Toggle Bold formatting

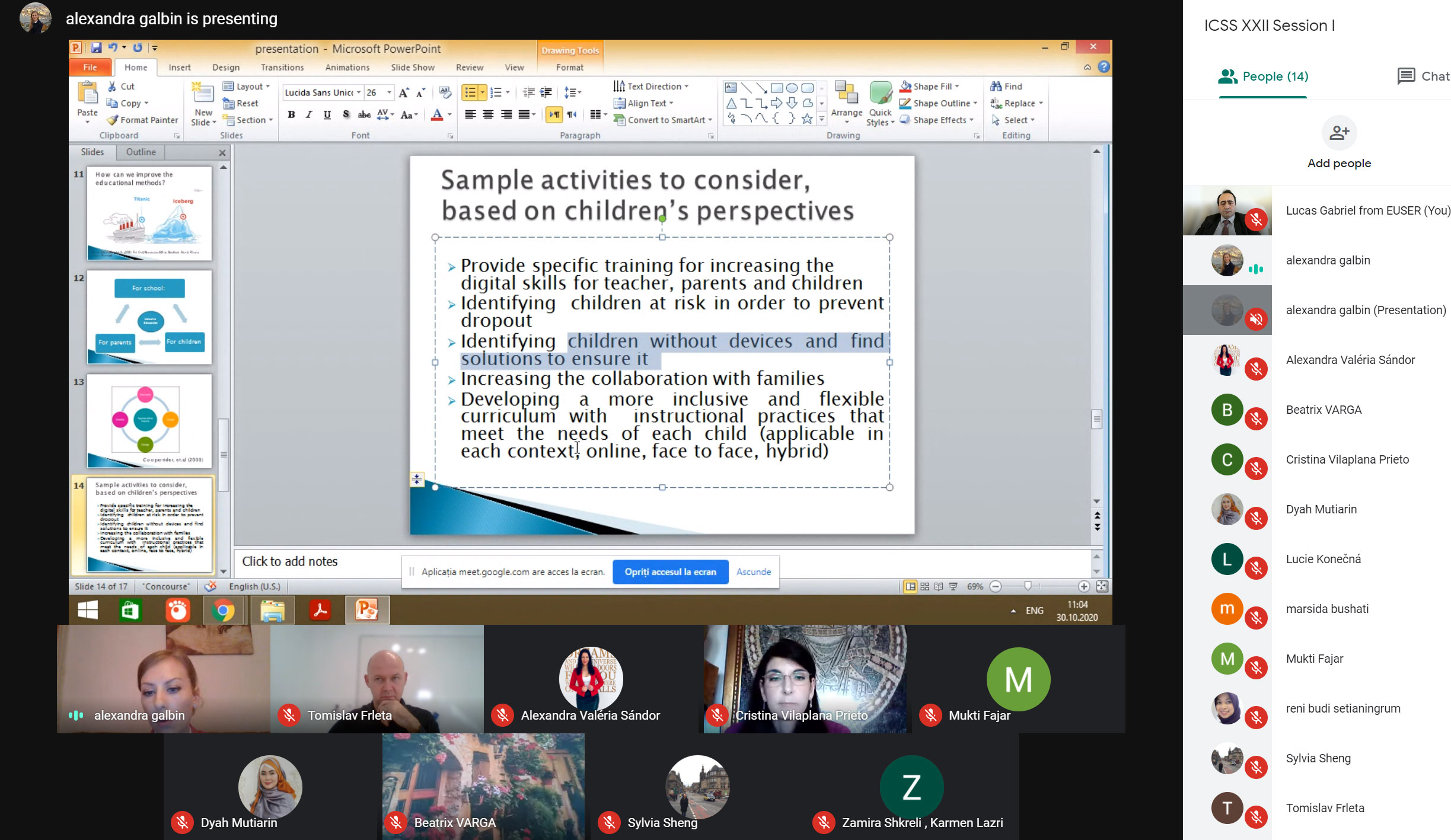point(291,114)
